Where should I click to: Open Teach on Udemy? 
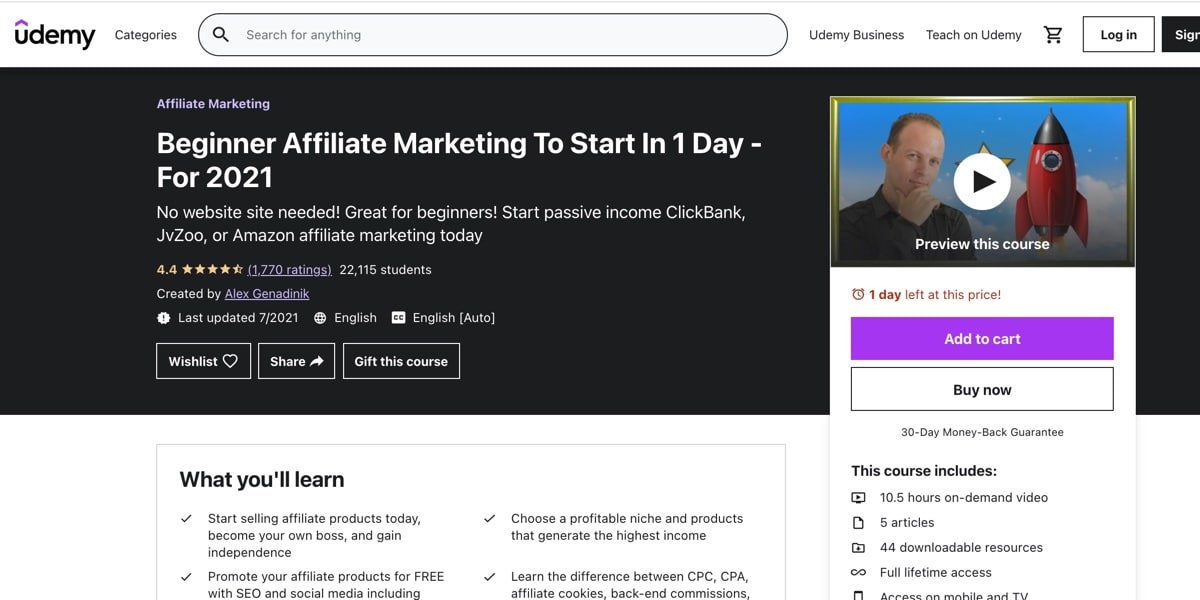click(x=974, y=35)
